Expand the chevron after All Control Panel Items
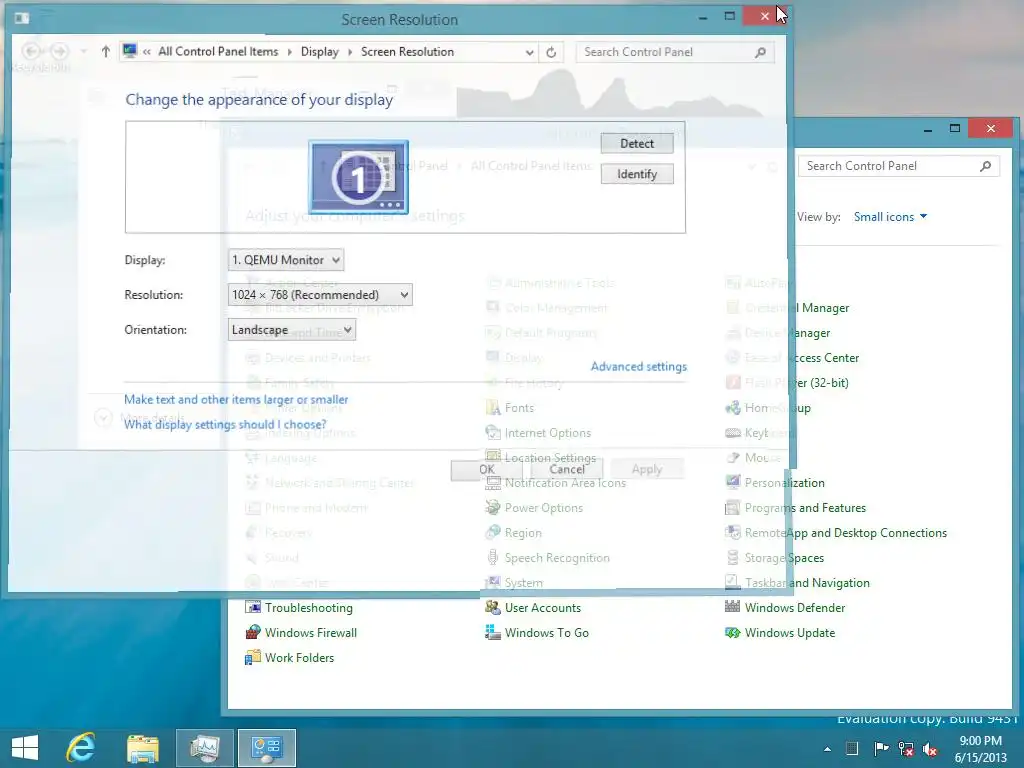1024x768 pixels. [x=290, y=52]
